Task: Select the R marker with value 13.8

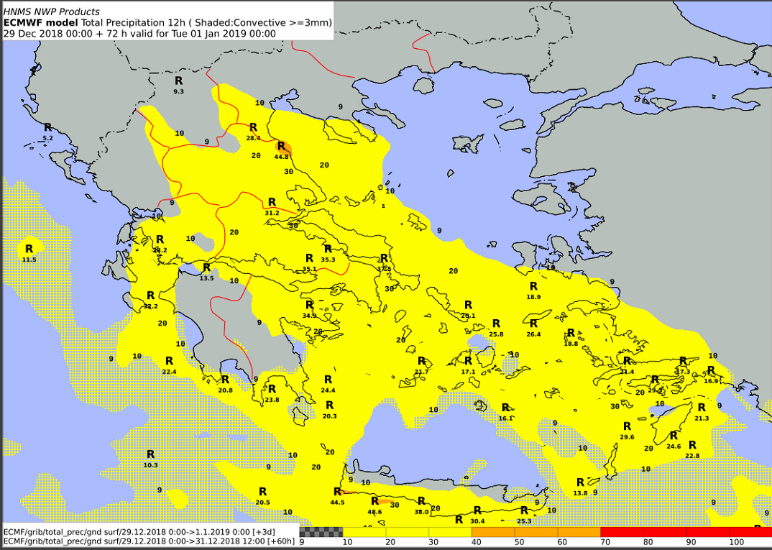Action: [580, 482]
